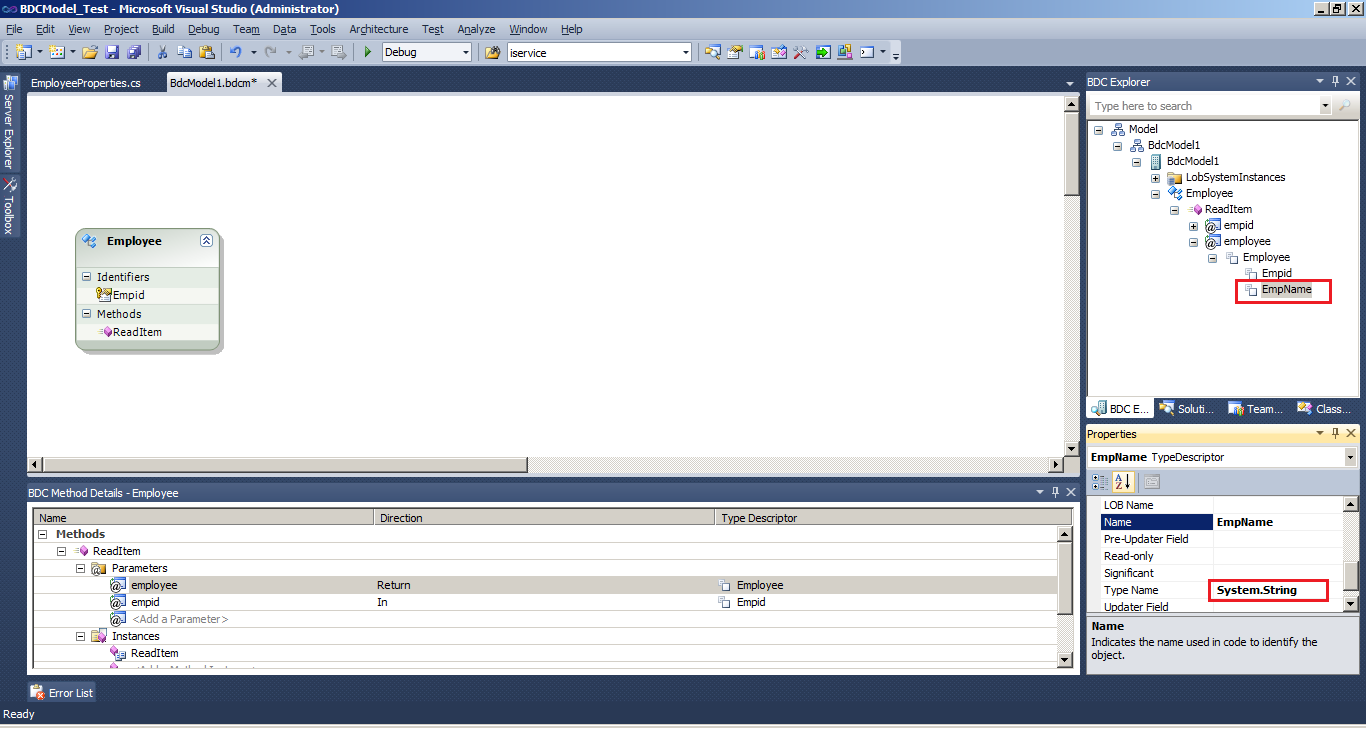Open Team Explorer from the toolbar icon
The width and height of the screenshot is (1366, 730).
tap(757, 52)
